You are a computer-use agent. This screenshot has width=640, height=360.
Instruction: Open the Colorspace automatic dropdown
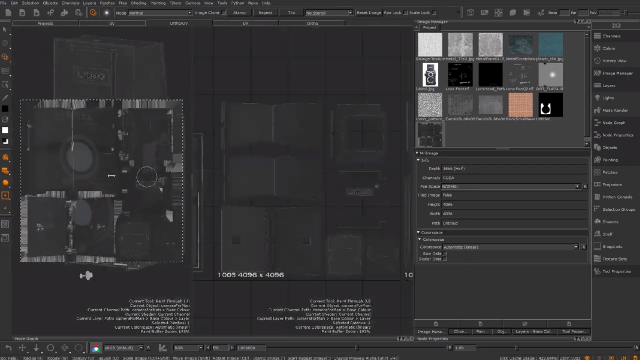point(511,247)
